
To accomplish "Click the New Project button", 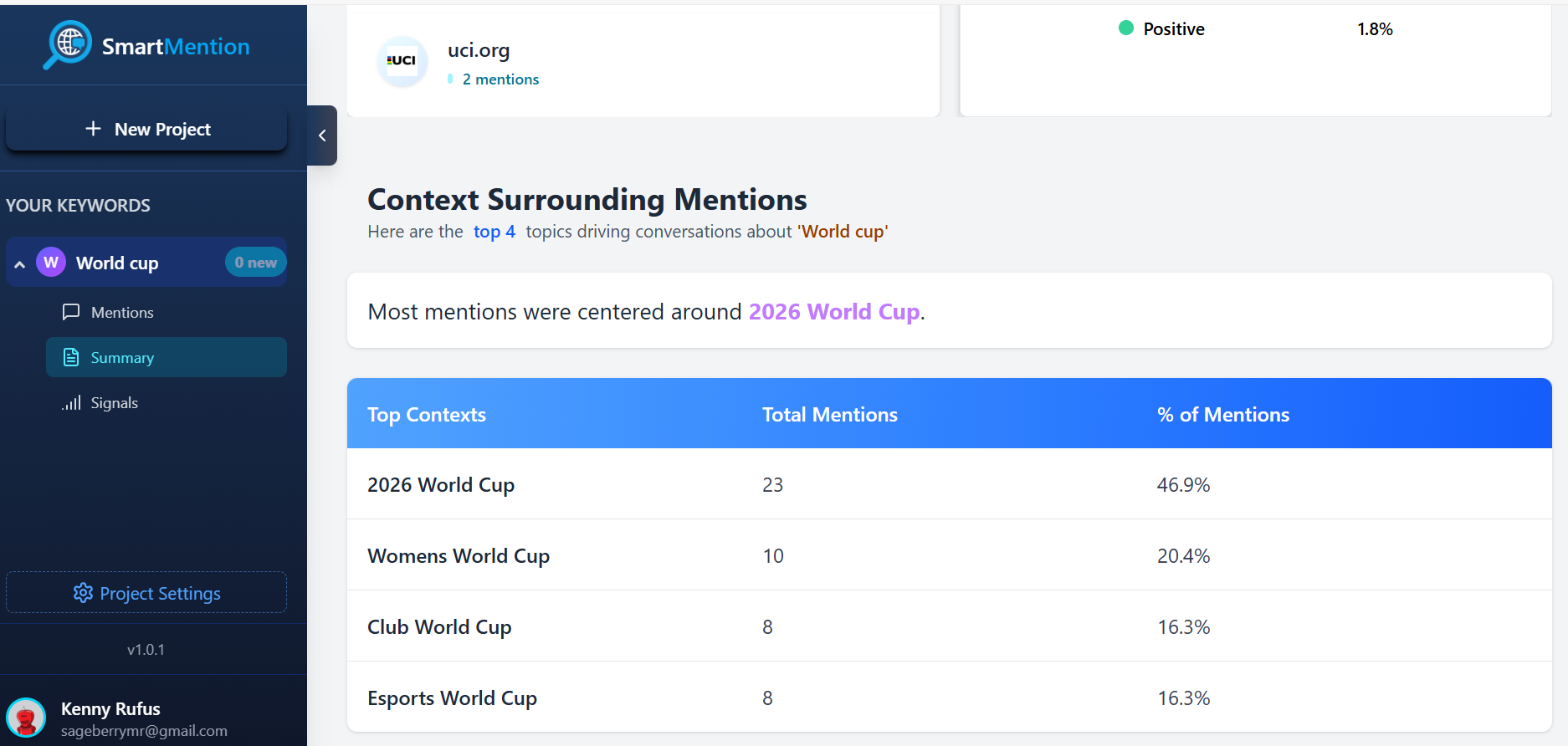I will [146, 130].
